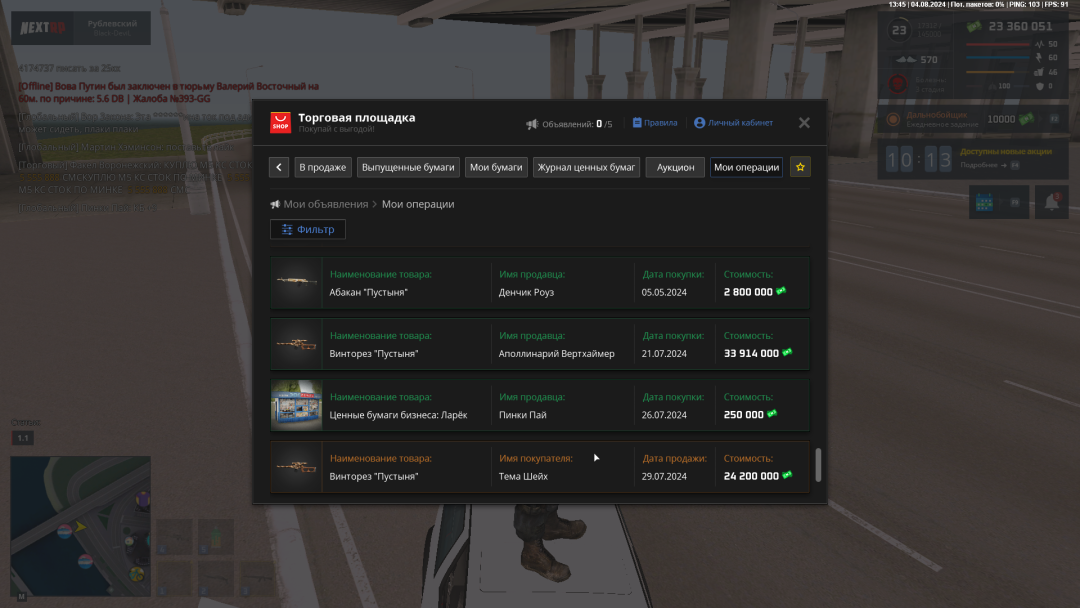1080x608 pixels.
Task: Open the Выпущенные бумаги tab
Action: (x=408, y=167)
